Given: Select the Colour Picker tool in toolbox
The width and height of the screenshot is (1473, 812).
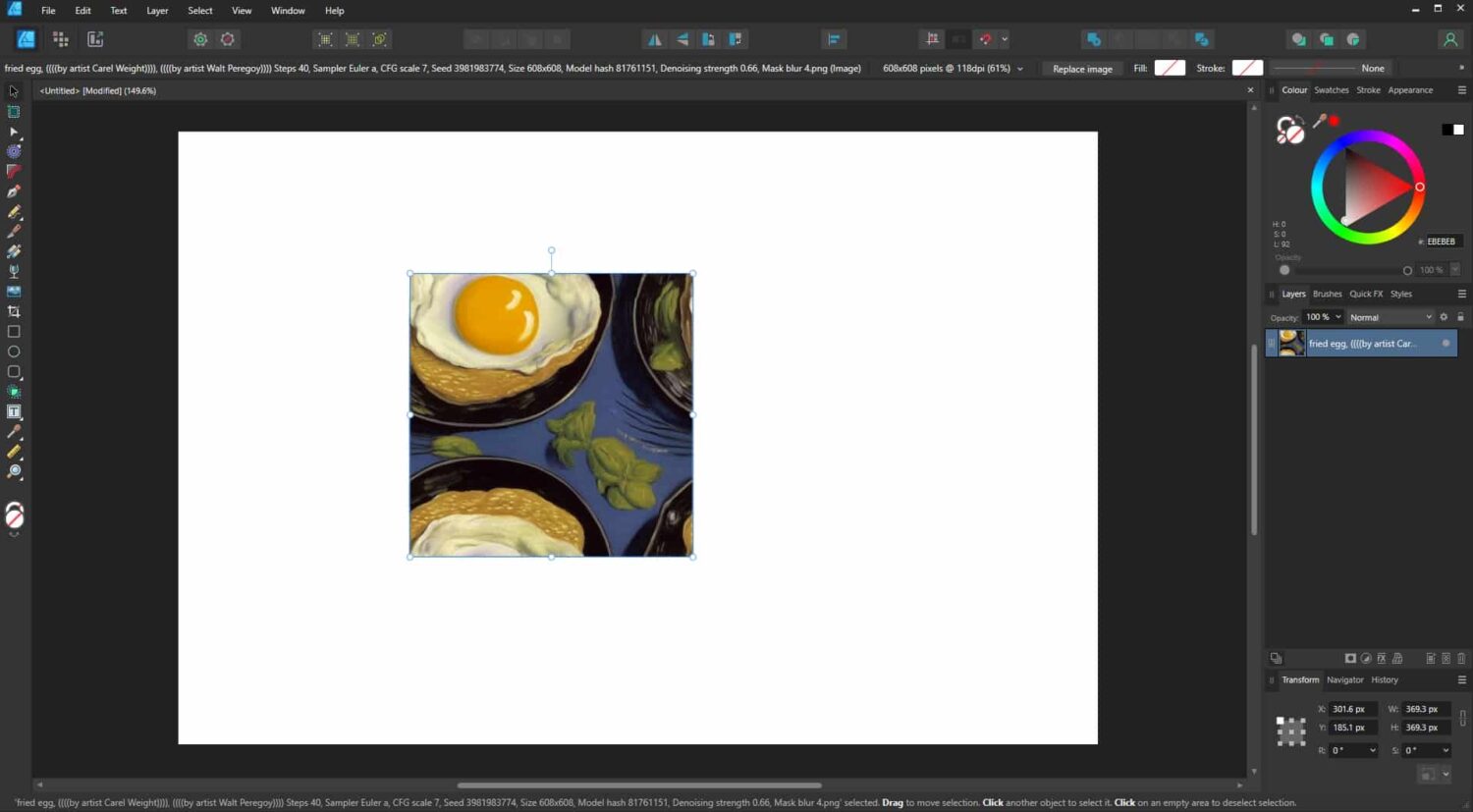Looking at the screenshot, I should (x=14, y=432).
